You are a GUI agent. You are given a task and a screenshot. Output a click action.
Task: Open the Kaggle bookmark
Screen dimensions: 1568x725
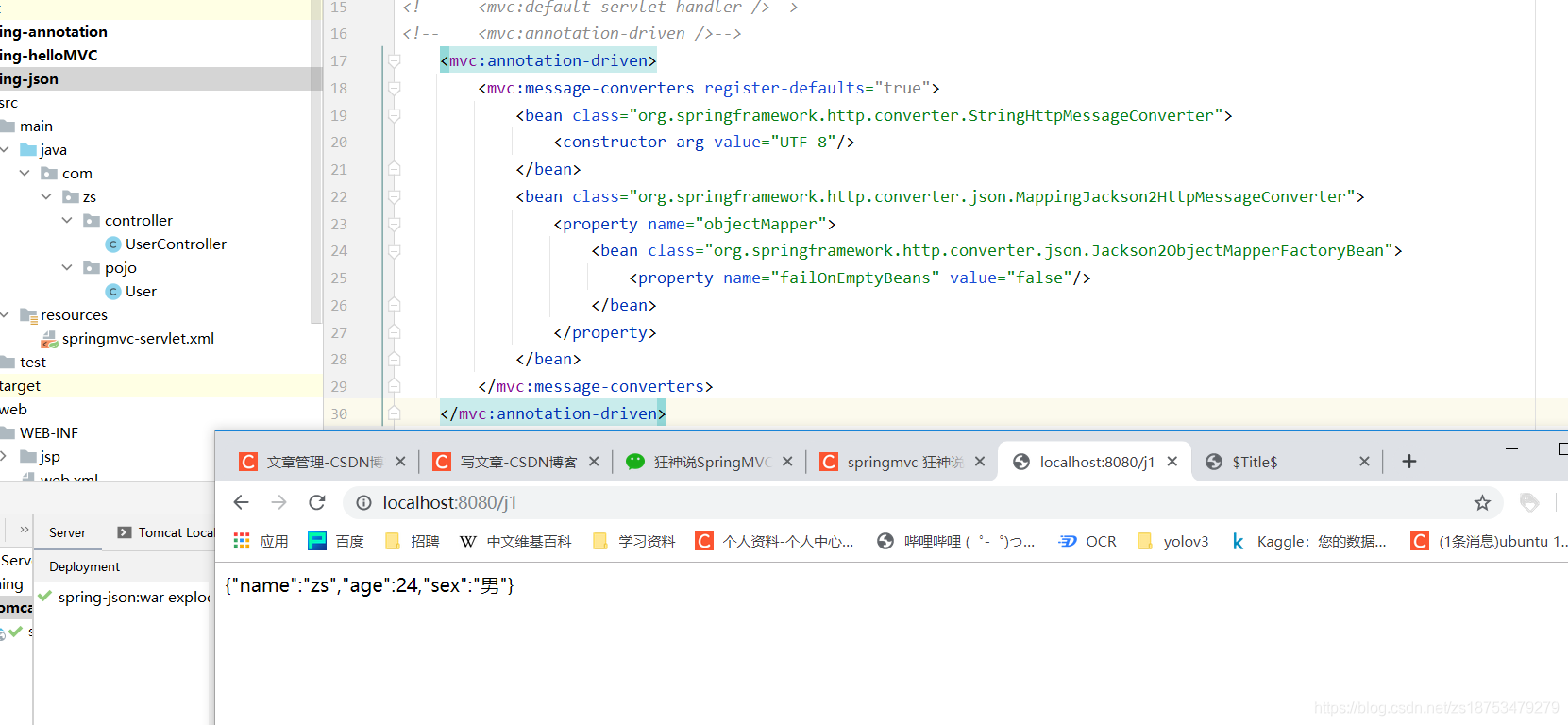1308,541
